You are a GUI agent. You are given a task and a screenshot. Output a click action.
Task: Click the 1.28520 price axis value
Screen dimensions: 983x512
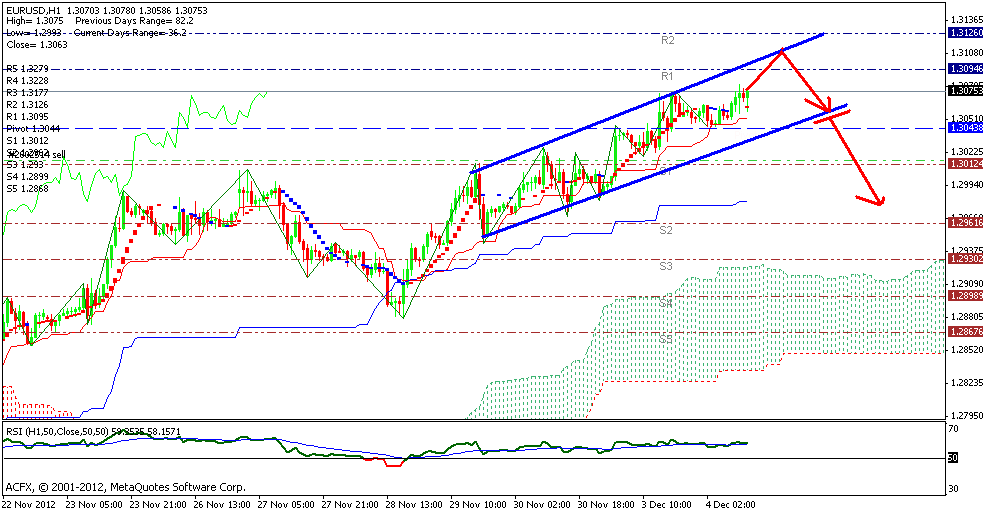click(x=966, y=349)
